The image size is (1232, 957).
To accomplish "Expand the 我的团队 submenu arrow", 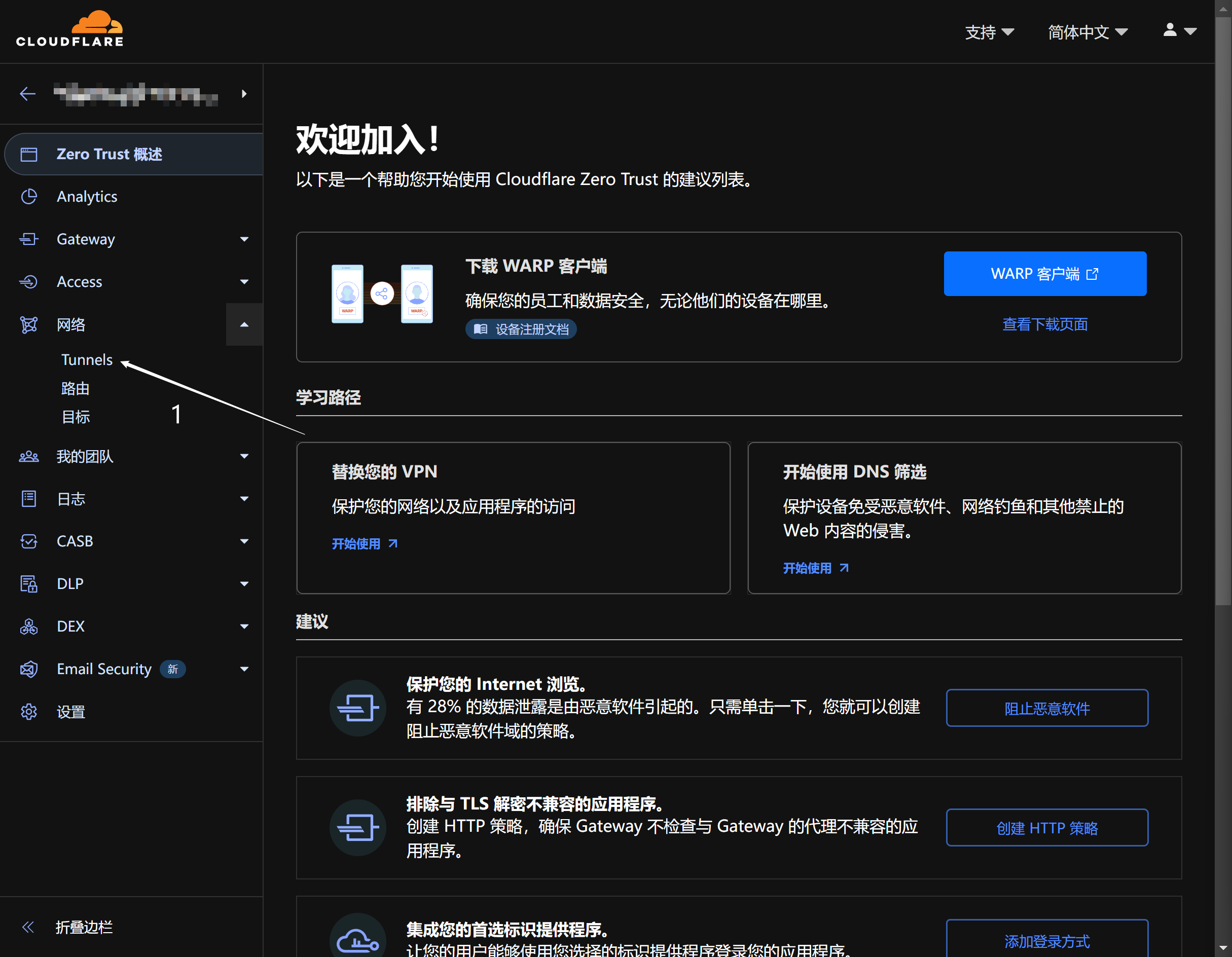I will click(x=244, y=456).
